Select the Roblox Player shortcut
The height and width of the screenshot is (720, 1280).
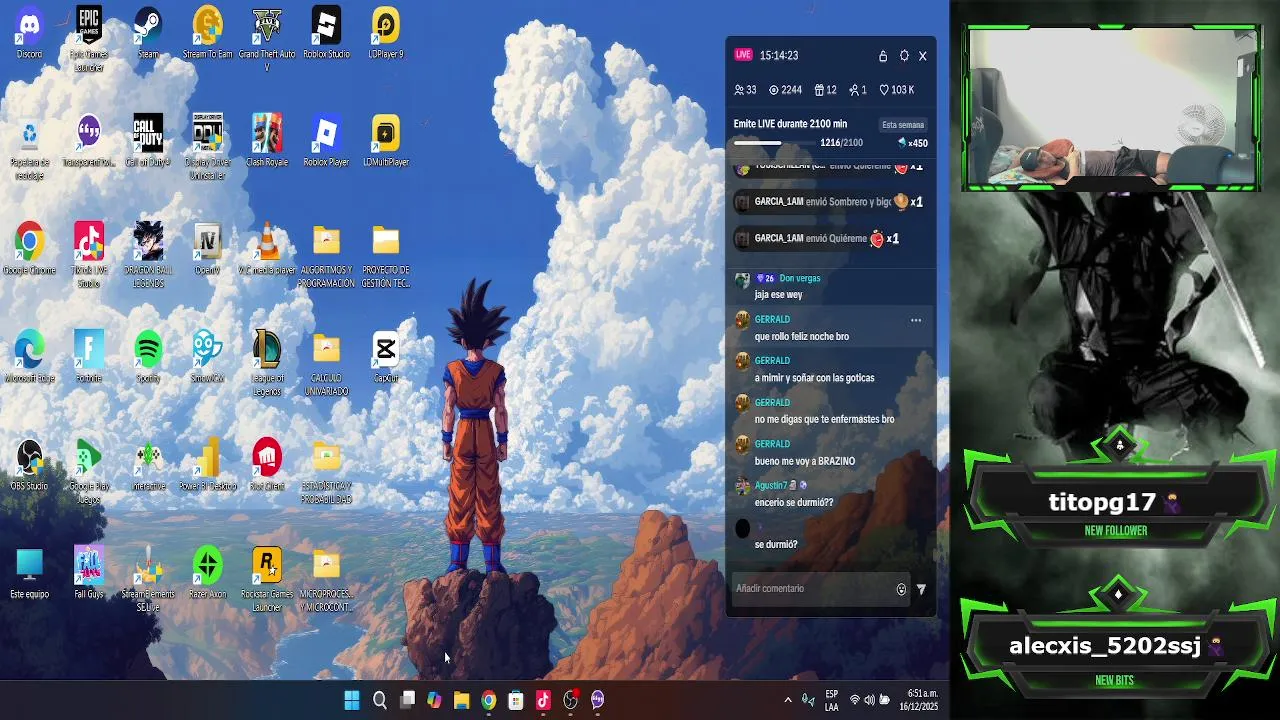(326, 141)
